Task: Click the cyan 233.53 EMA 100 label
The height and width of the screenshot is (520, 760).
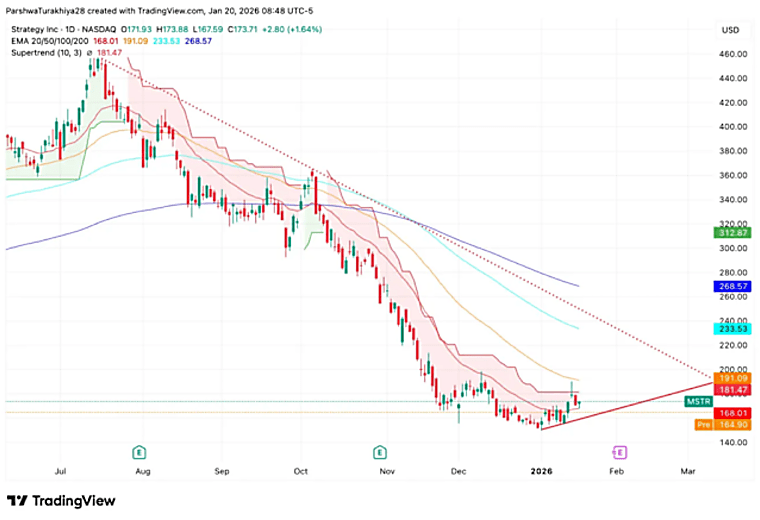Action: 733,329
